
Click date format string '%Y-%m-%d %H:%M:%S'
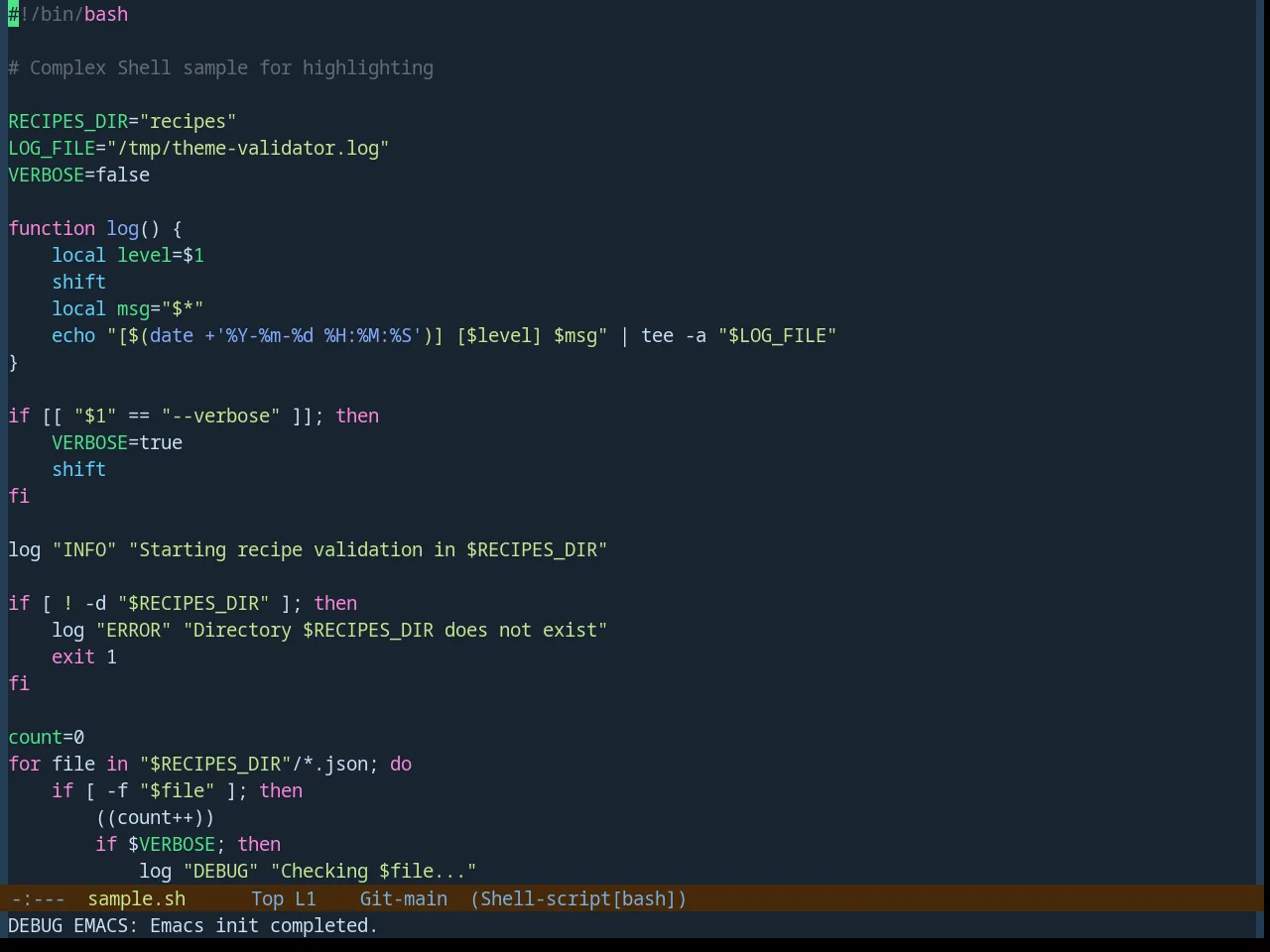tap(318, 335)
